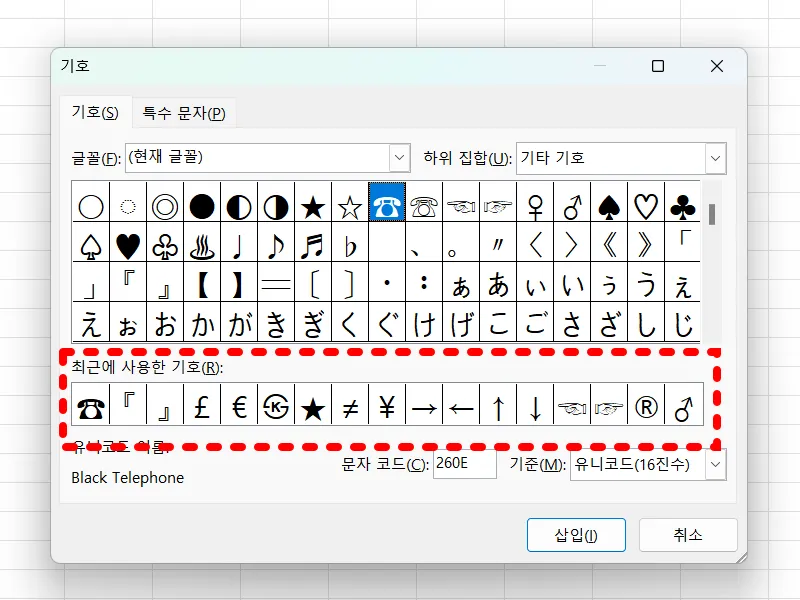Pick the right arrow → symbol
The image size is (800, 600).
pyautogui.click(x=424, y=404)
